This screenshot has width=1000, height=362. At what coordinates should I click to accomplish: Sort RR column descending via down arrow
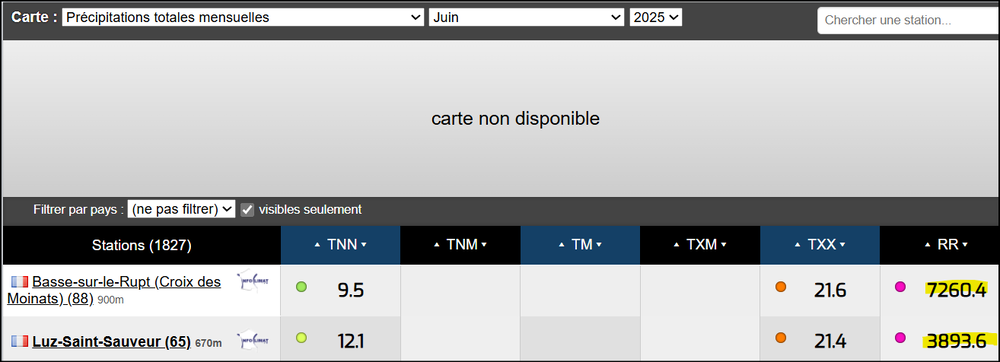click(x=966, y=245)
